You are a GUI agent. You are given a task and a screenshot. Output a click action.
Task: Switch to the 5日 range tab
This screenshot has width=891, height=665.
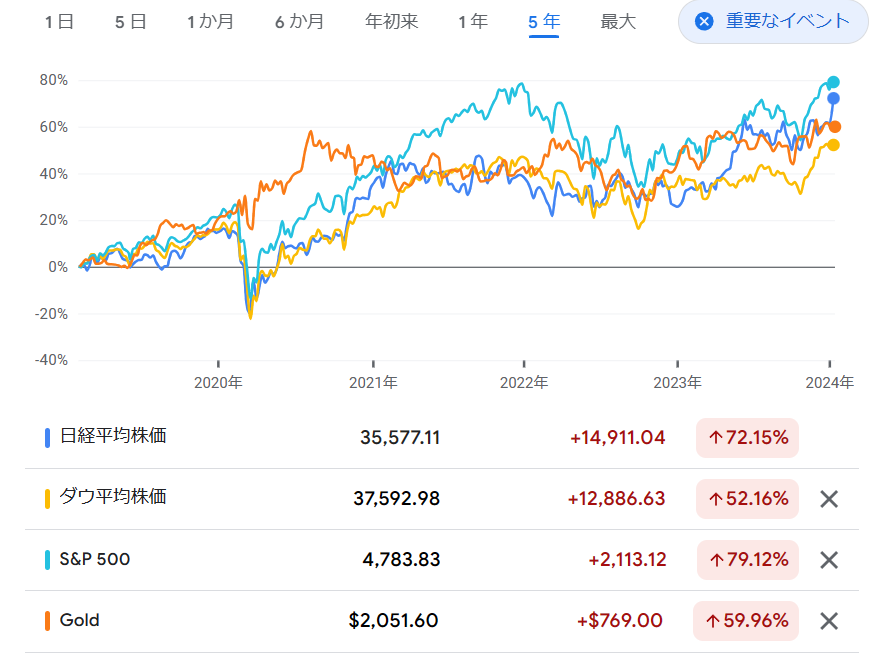tap(130, 22)
